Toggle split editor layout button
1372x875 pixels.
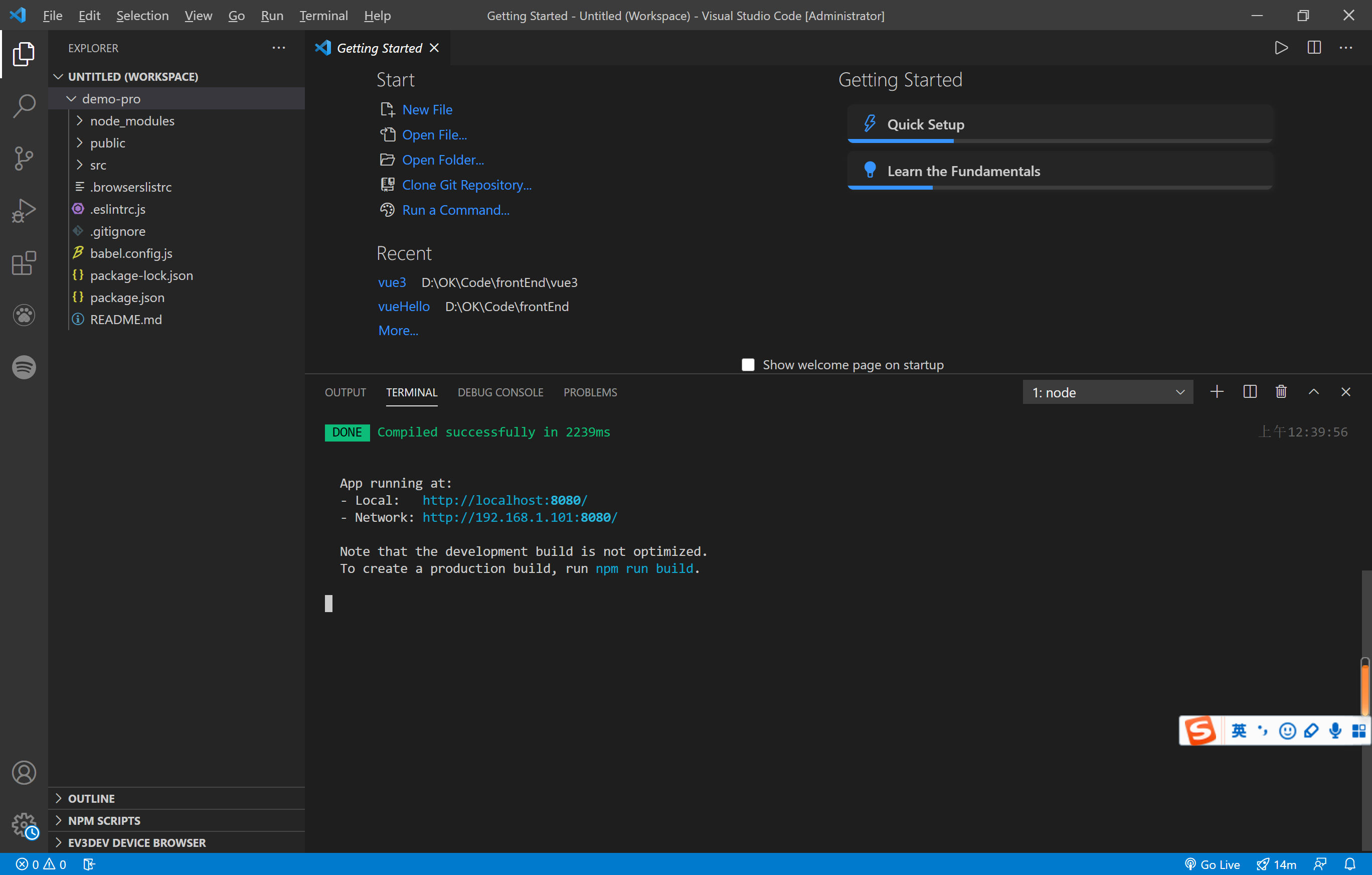click(x=1314, y=48)
